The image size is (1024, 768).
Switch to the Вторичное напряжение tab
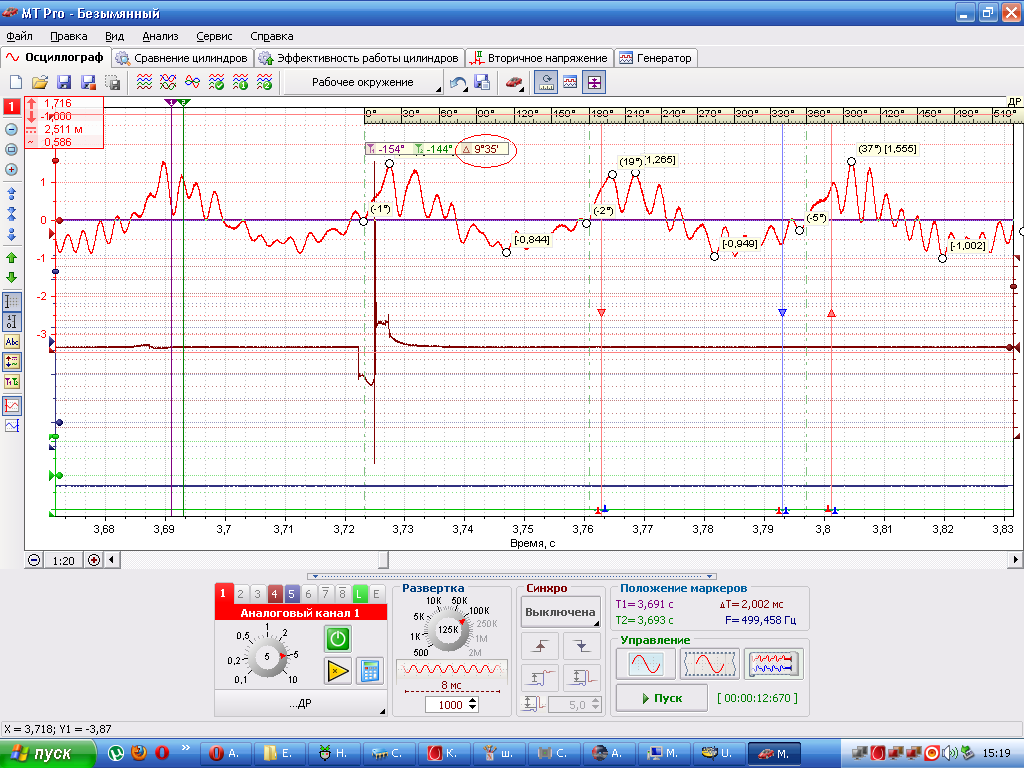(x=539, y=58)
